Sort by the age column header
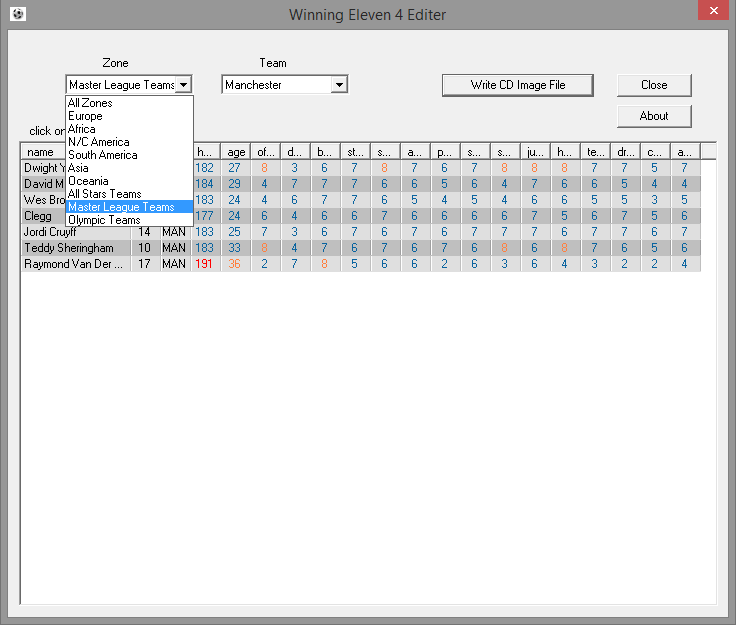The image size is (736, 625). 236,152
